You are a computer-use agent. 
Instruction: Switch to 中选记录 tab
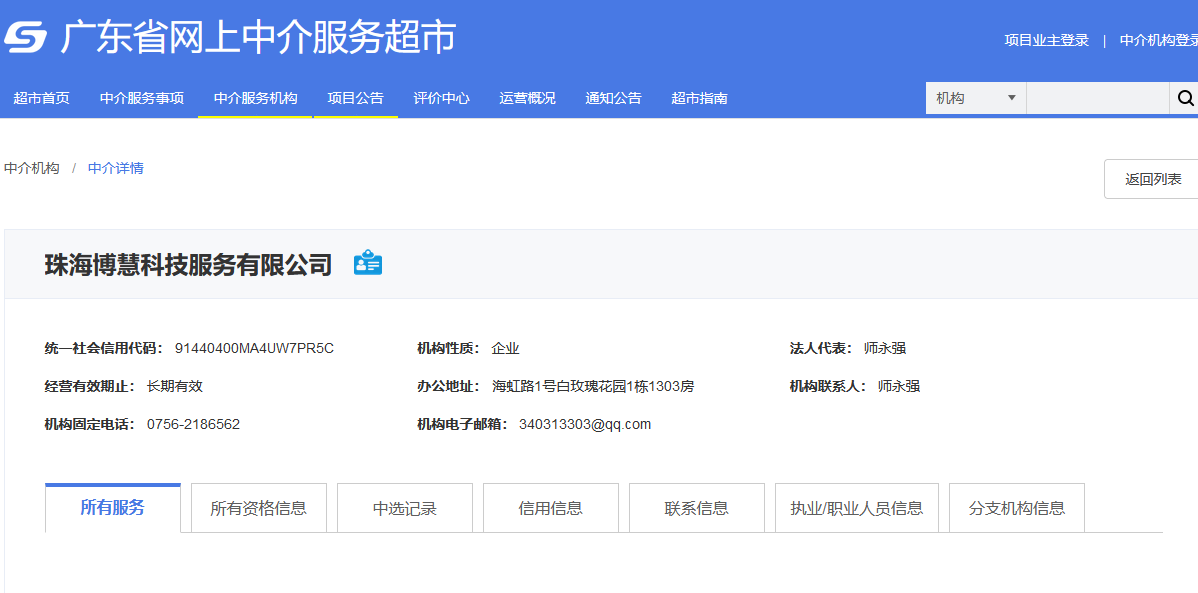click(x=405, y=507)
